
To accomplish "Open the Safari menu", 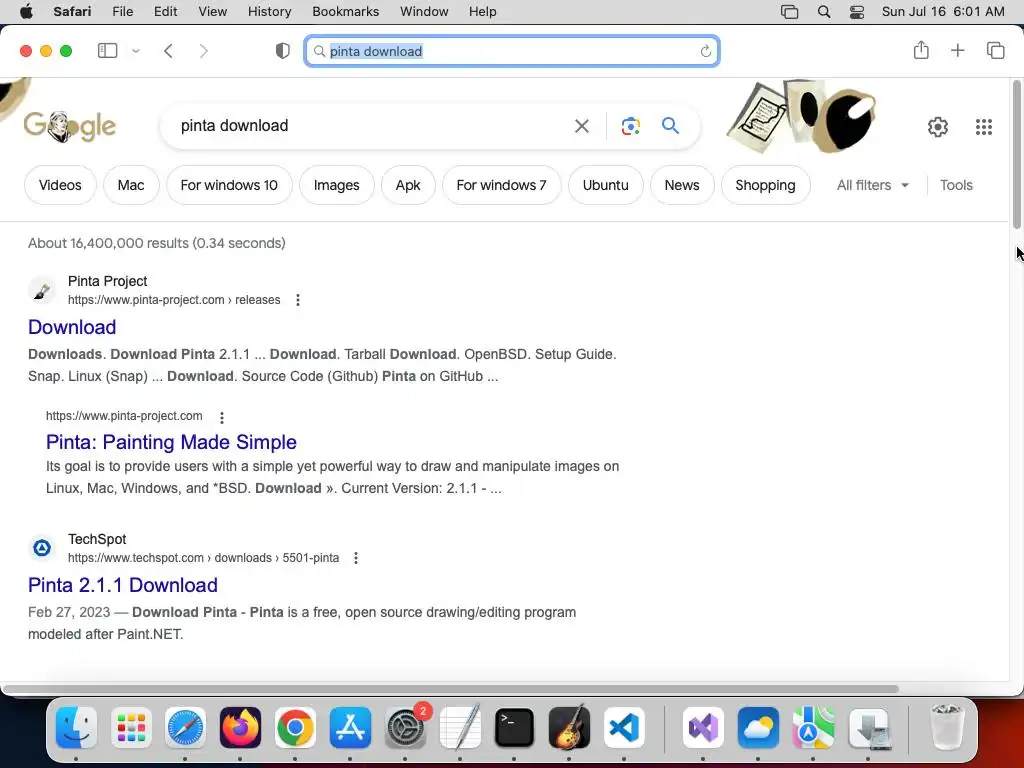I will pos(72,11).
